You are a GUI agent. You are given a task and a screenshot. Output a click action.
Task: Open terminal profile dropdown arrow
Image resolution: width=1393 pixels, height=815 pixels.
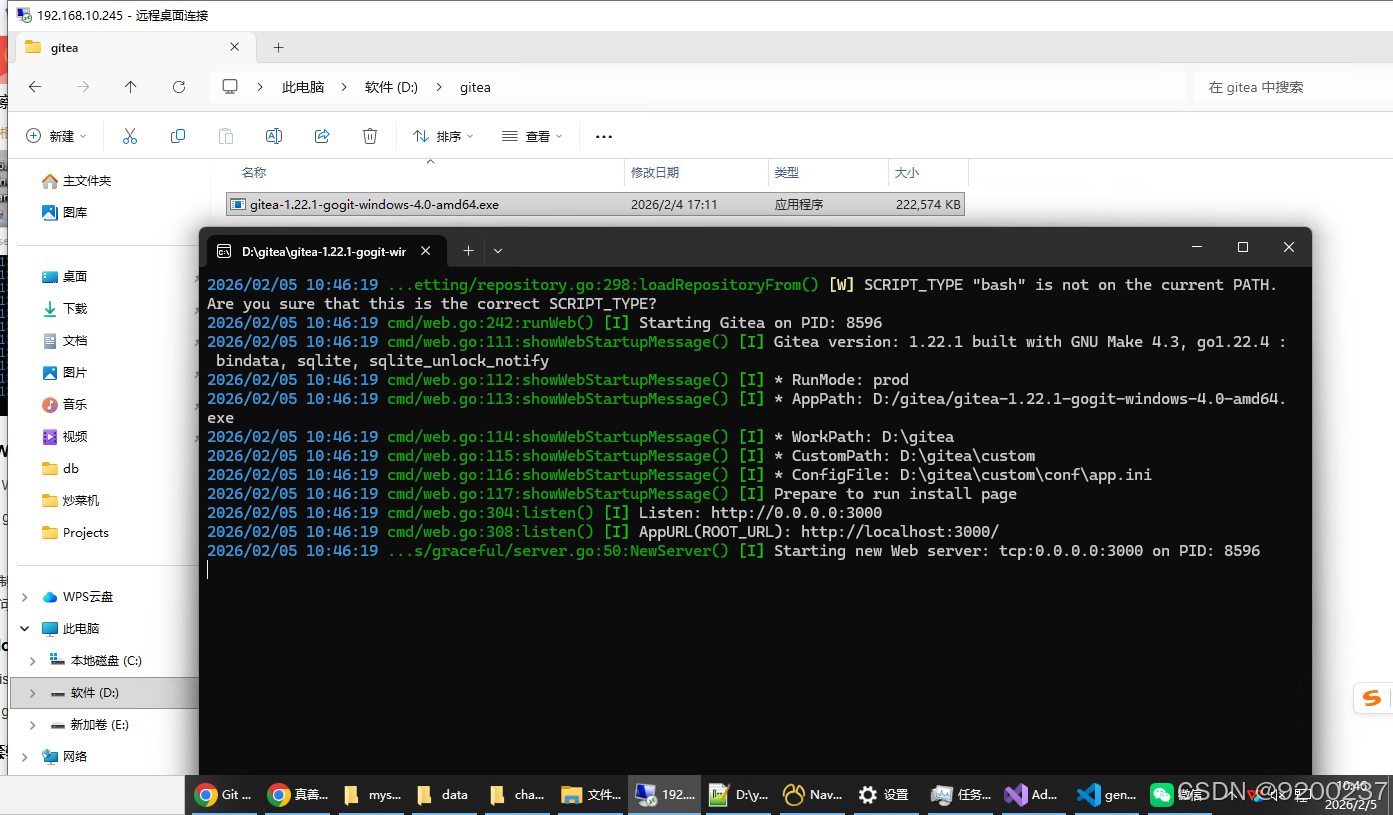click(x=498, y=250)
